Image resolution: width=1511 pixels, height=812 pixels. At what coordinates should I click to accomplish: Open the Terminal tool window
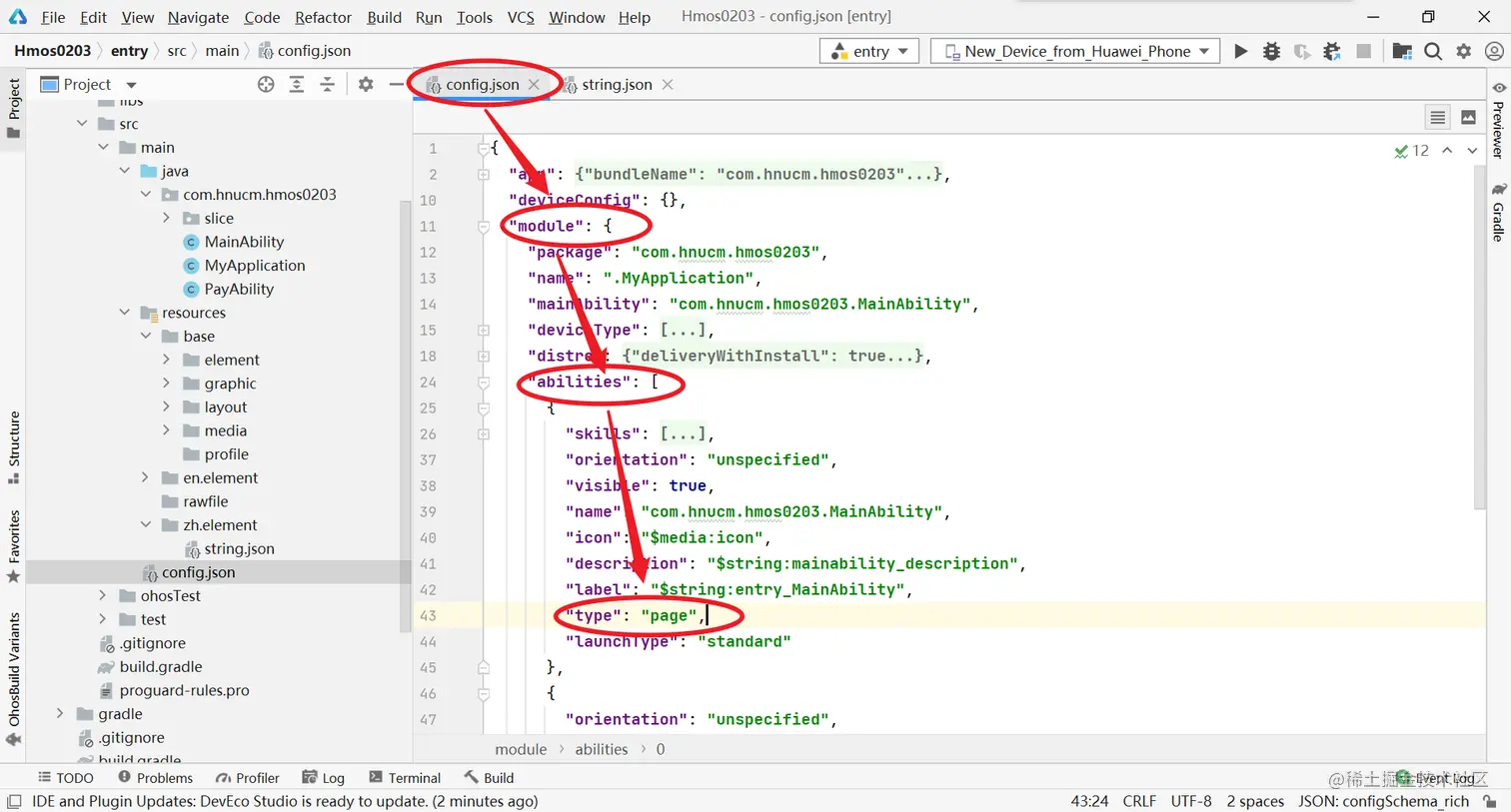coord(405,778)
